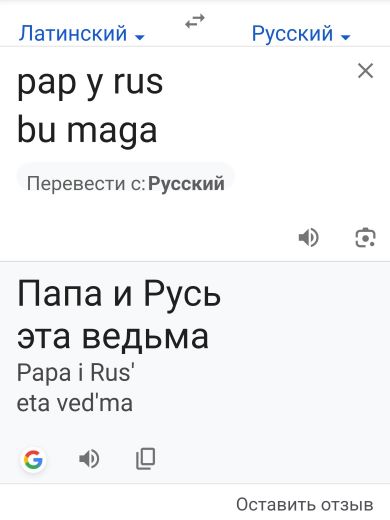
Task: Clear the entered text with the X
Action: 365,71
